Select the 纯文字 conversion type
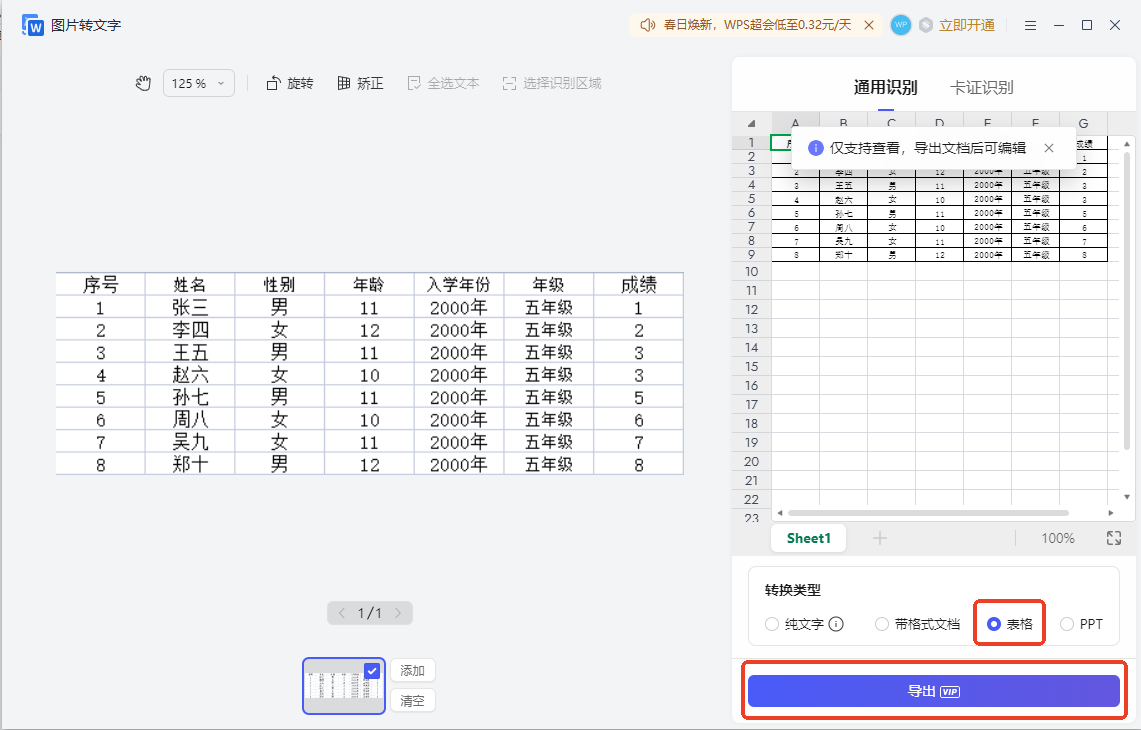Screen dimensions: 1141x730 point(771,623)
